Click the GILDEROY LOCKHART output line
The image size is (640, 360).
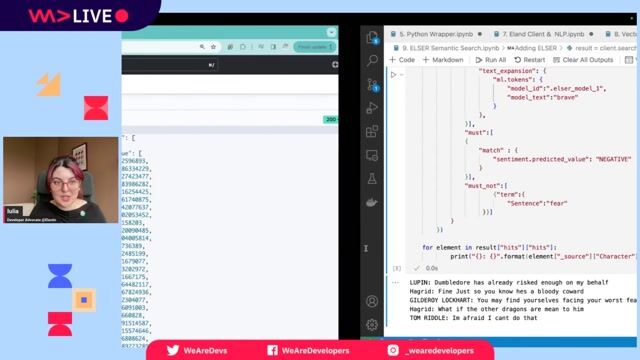pos(523,300)
